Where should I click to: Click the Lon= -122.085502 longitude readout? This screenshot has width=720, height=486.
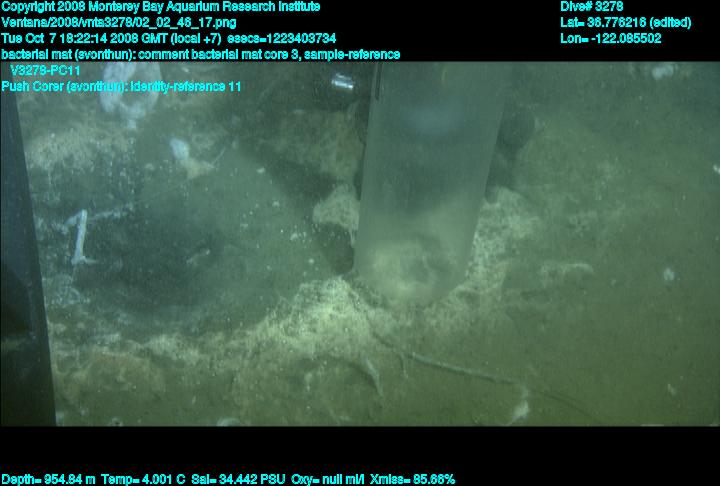[611, 38]
